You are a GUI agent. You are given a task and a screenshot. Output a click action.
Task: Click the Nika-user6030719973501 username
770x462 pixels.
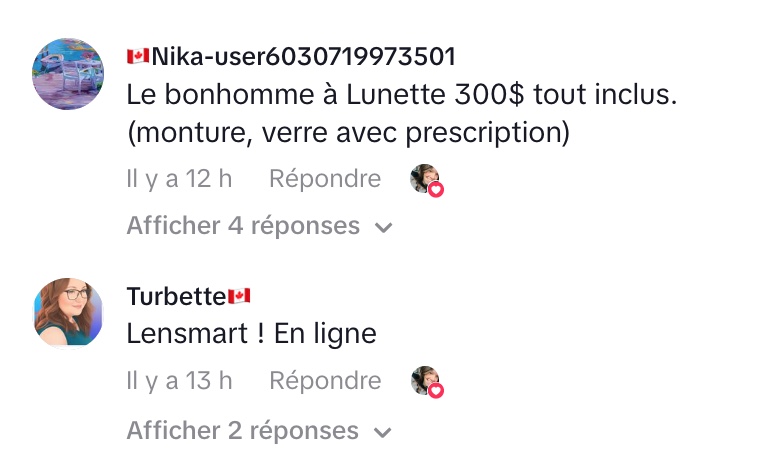point(303,55)
